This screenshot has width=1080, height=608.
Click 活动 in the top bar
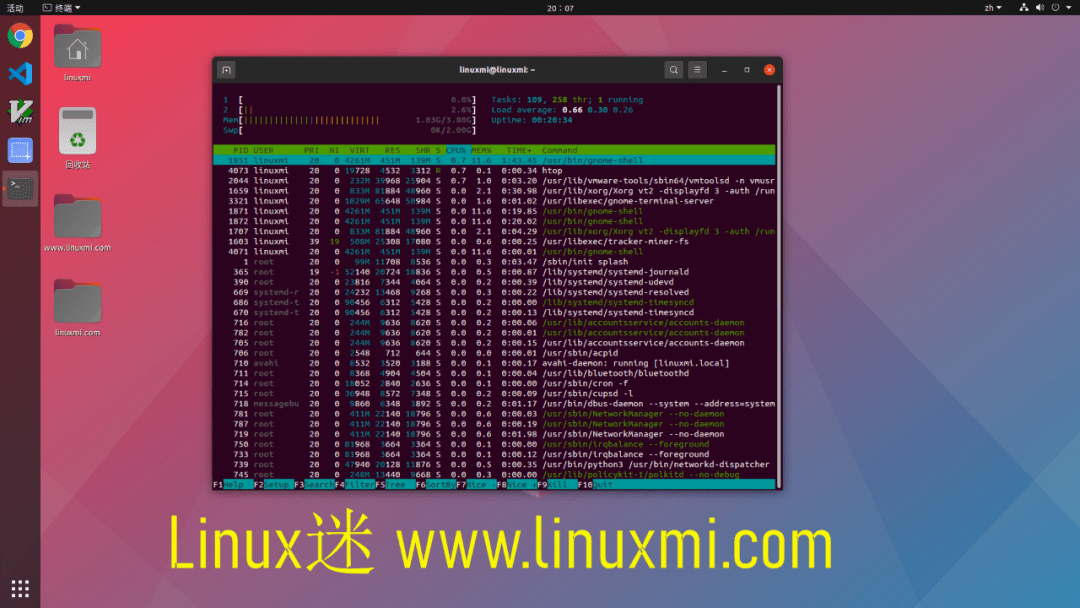pos(16,7)
